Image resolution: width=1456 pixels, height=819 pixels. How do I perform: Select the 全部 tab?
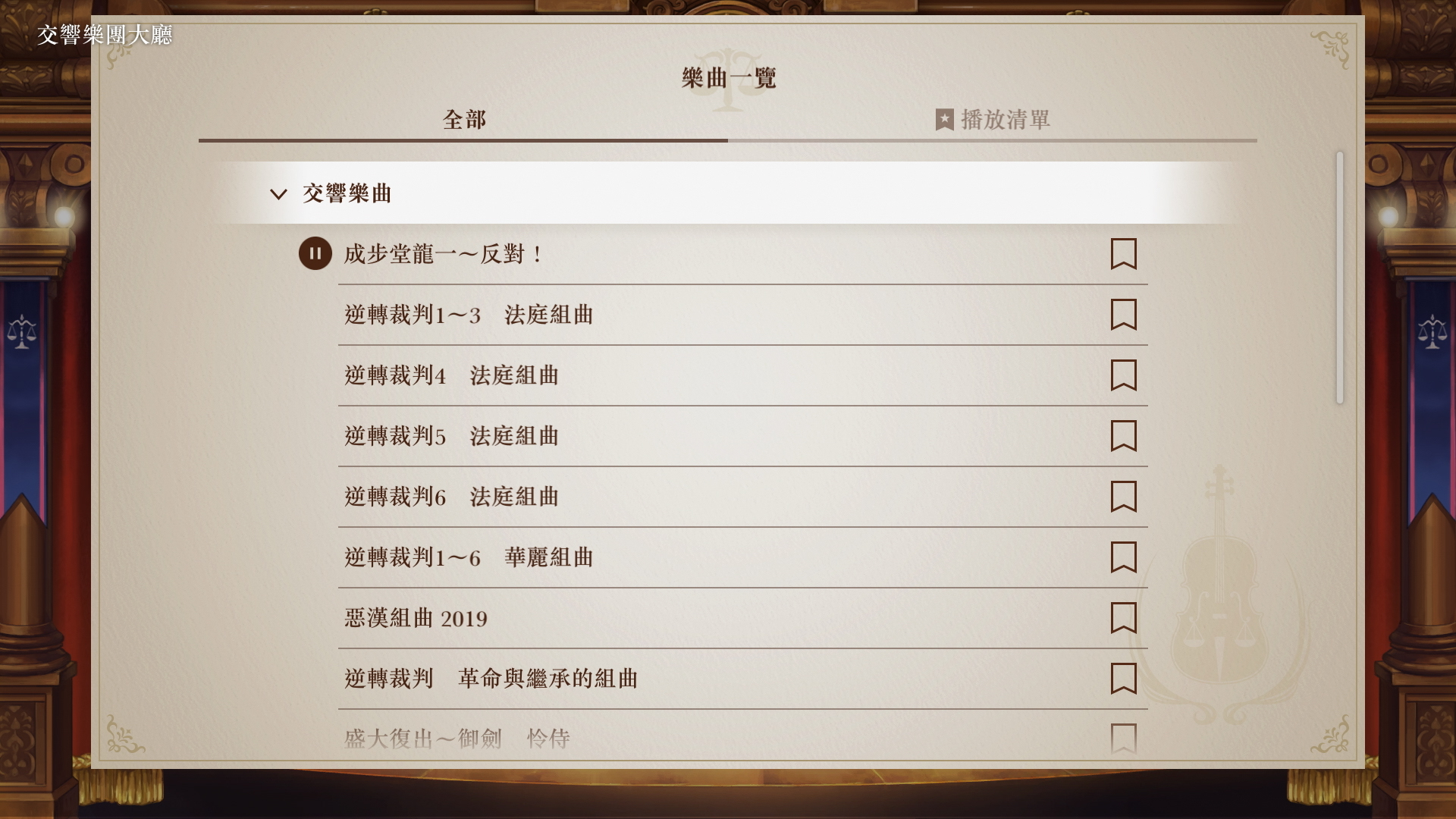[x=463, y=119]
